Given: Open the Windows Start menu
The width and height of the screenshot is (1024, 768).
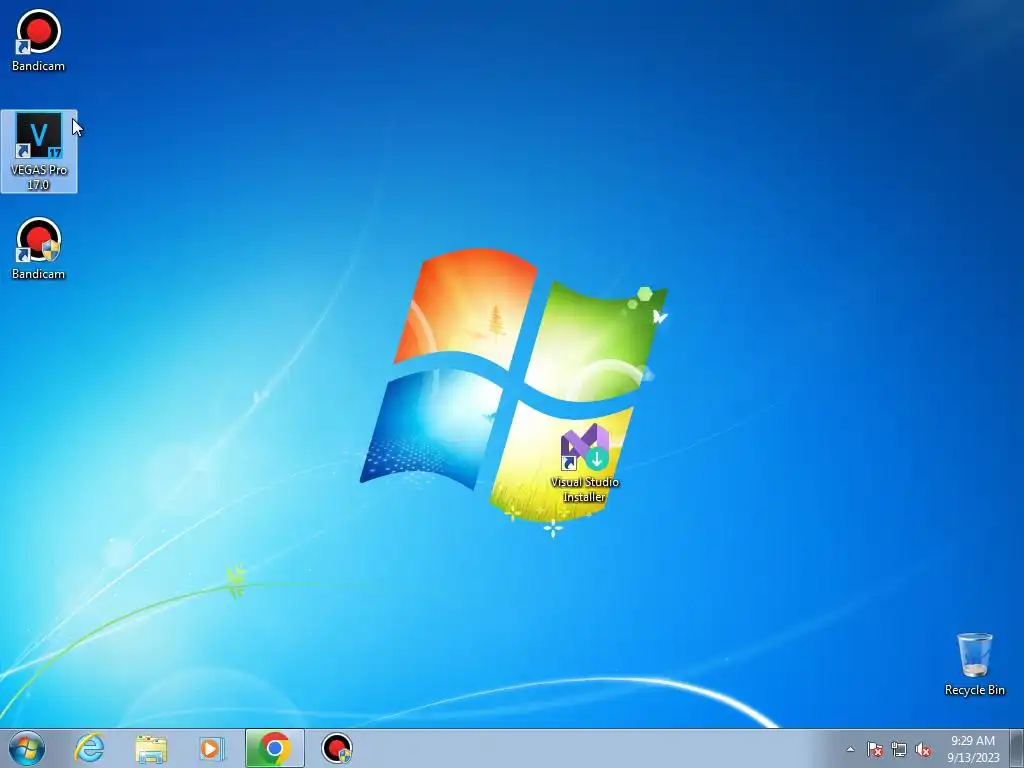Looking at the screenshot, I should [x=27, y=748].
